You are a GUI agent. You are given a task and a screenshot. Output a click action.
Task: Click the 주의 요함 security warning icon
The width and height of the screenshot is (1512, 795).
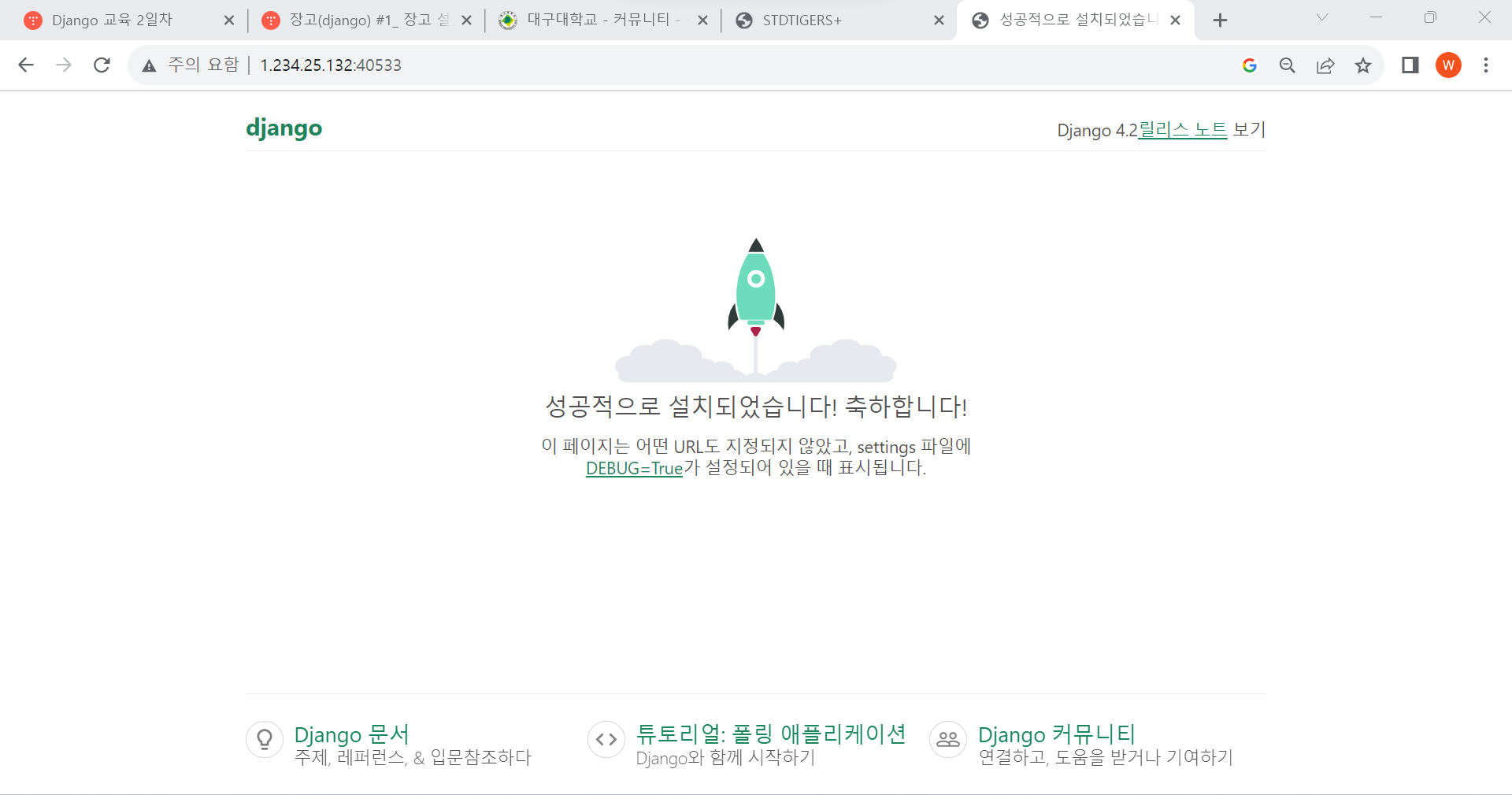149,65
